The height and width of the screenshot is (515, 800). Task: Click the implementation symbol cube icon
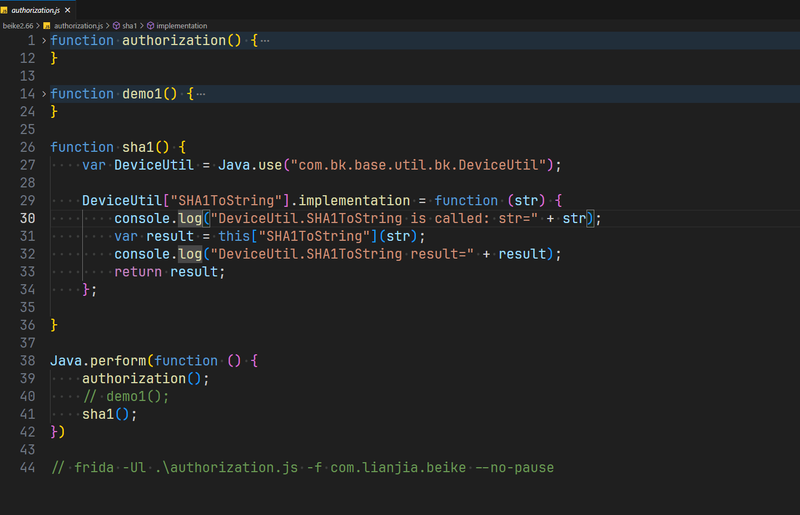(x=151, y=26)
